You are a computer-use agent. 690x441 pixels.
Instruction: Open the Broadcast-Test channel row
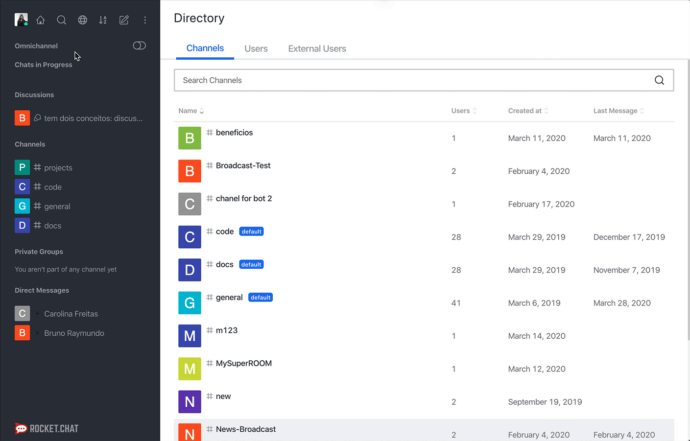click(x=424, y=171)
